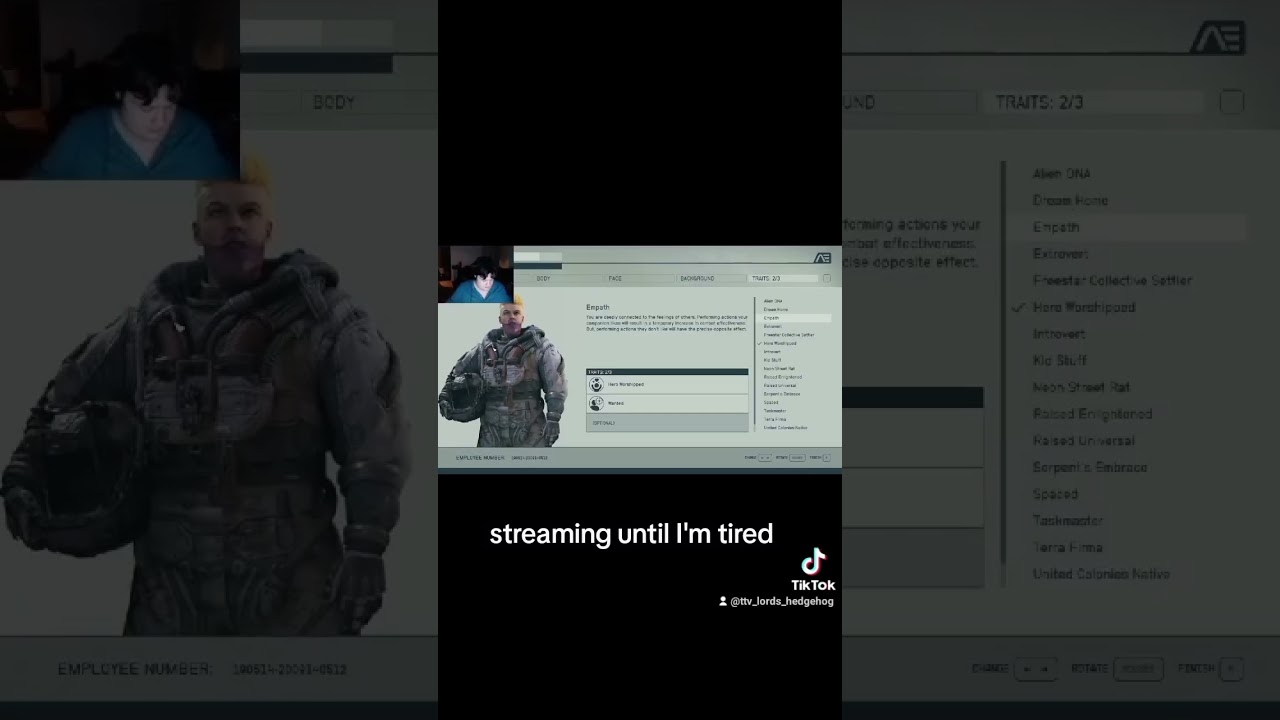Image resolution: width=1280 pixels, height=720 pixels.
Task: Click the FINISH key button
Action: pos(826,458)
